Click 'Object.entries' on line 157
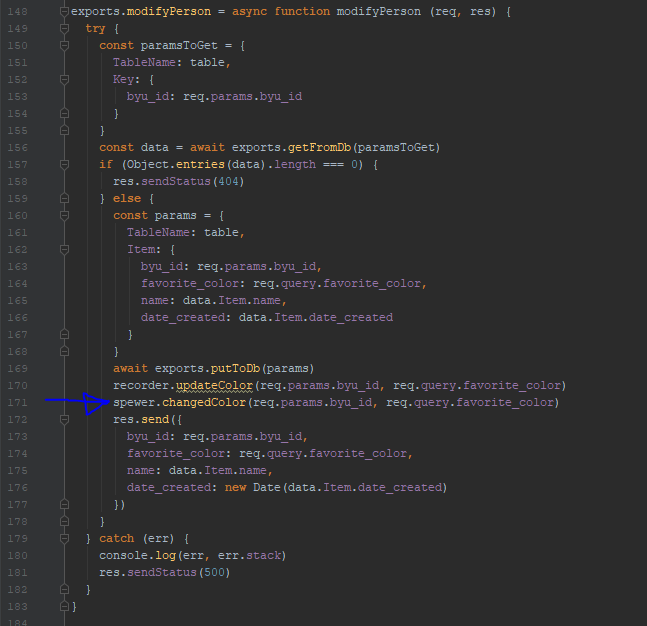Screen dimensions: 647x626 pyautogui.click(x=176, y=164)
